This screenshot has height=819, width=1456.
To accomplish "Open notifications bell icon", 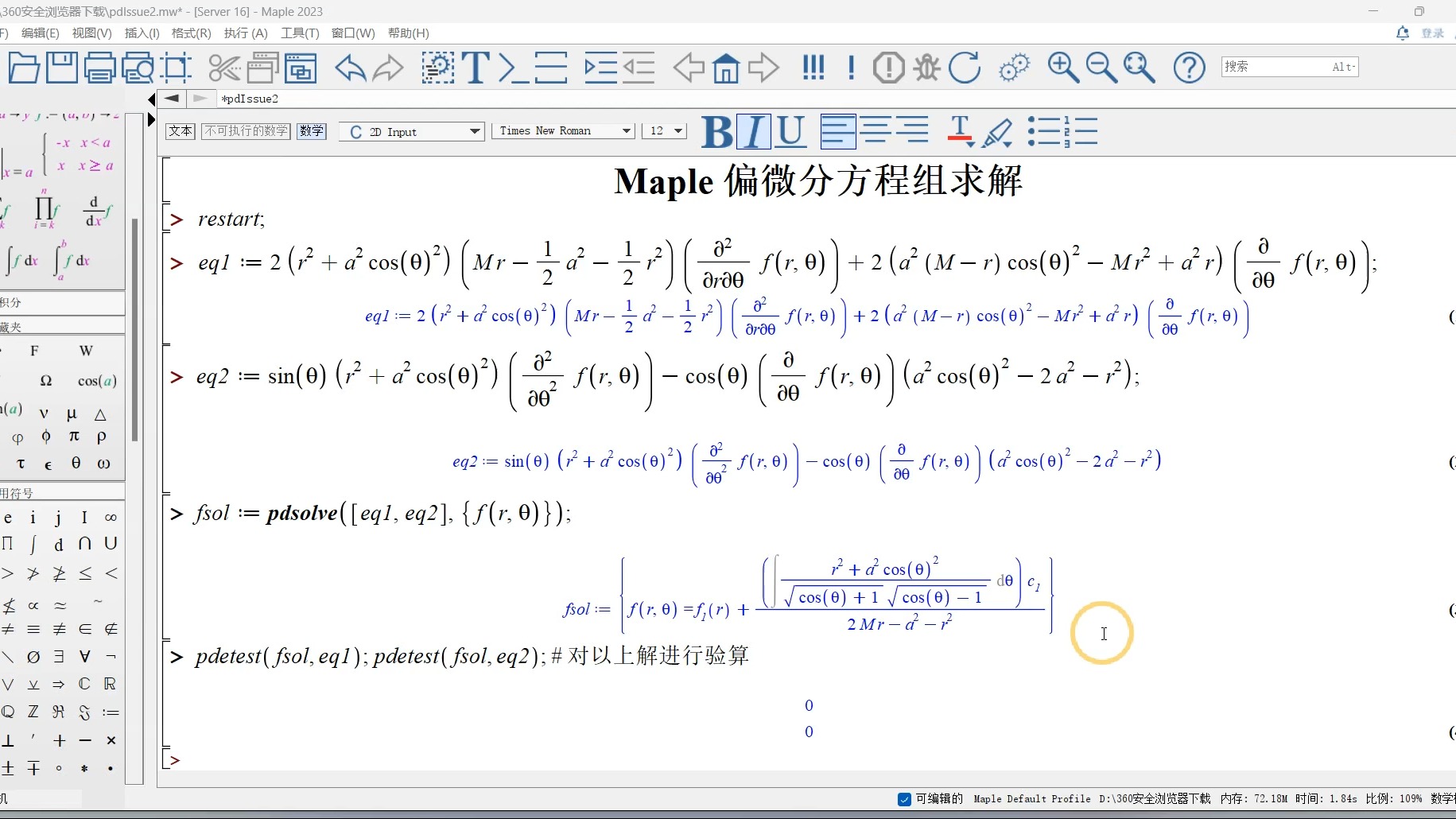I will point(1403,33).
